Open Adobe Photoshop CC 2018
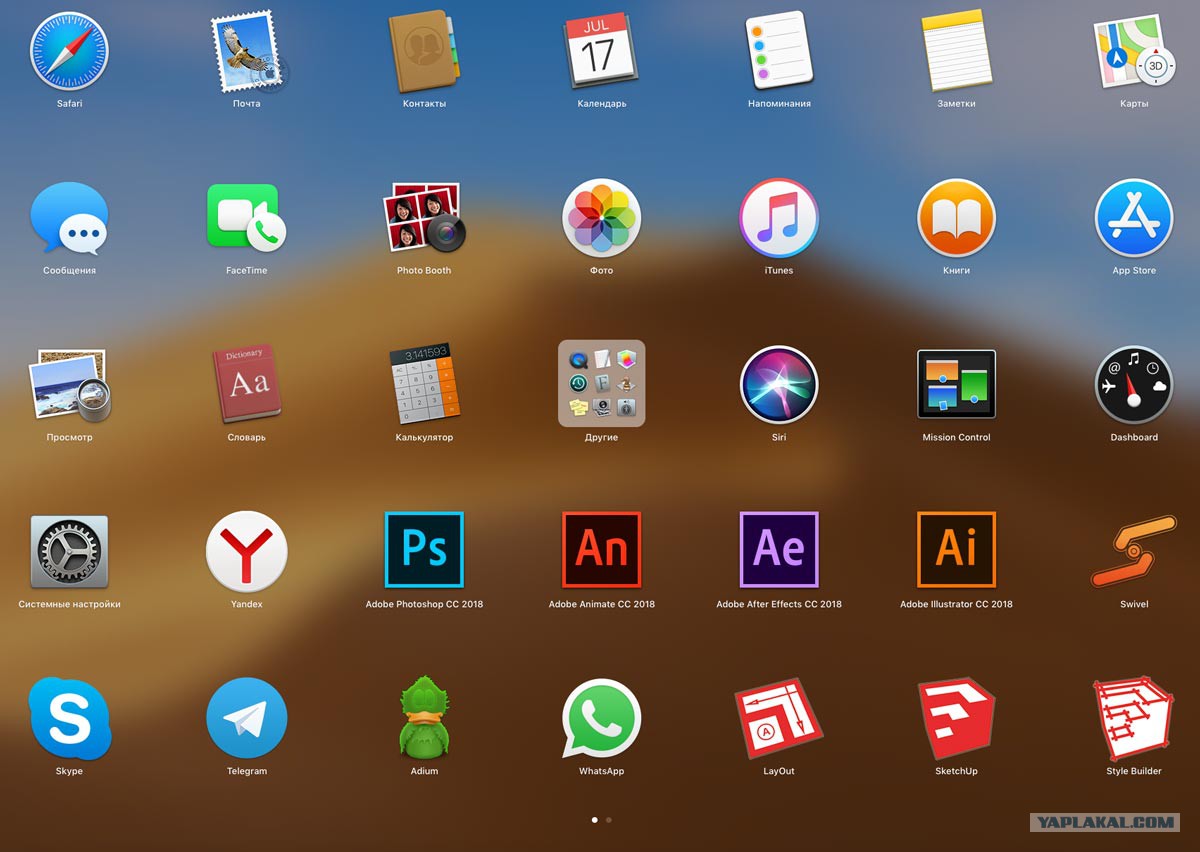The image size is (1200, 852). 424,550
